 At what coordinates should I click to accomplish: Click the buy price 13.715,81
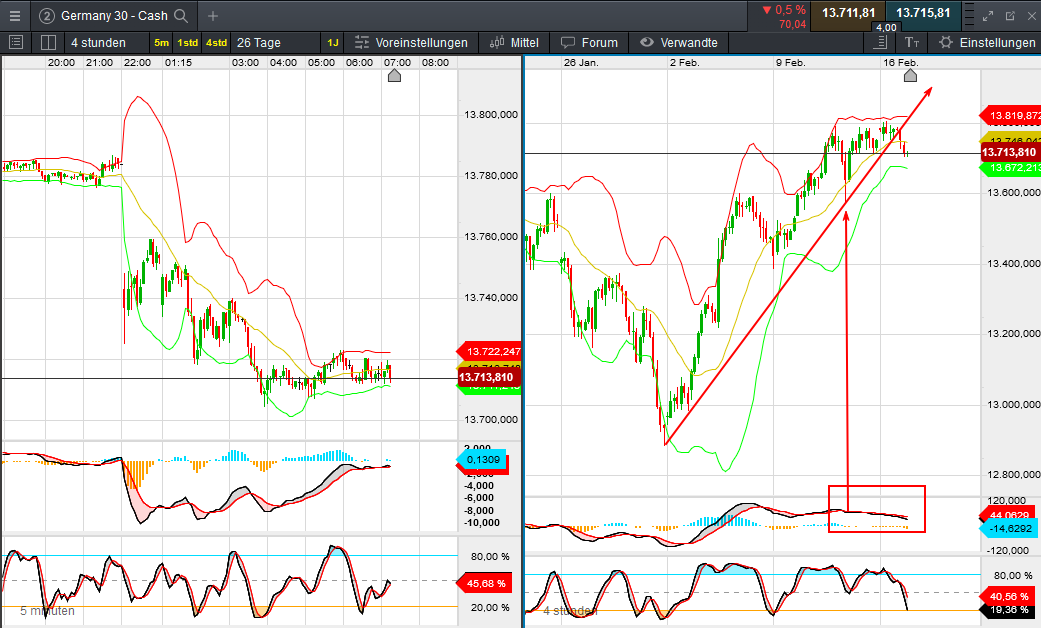pyautogui.click(x=923, y=13)
